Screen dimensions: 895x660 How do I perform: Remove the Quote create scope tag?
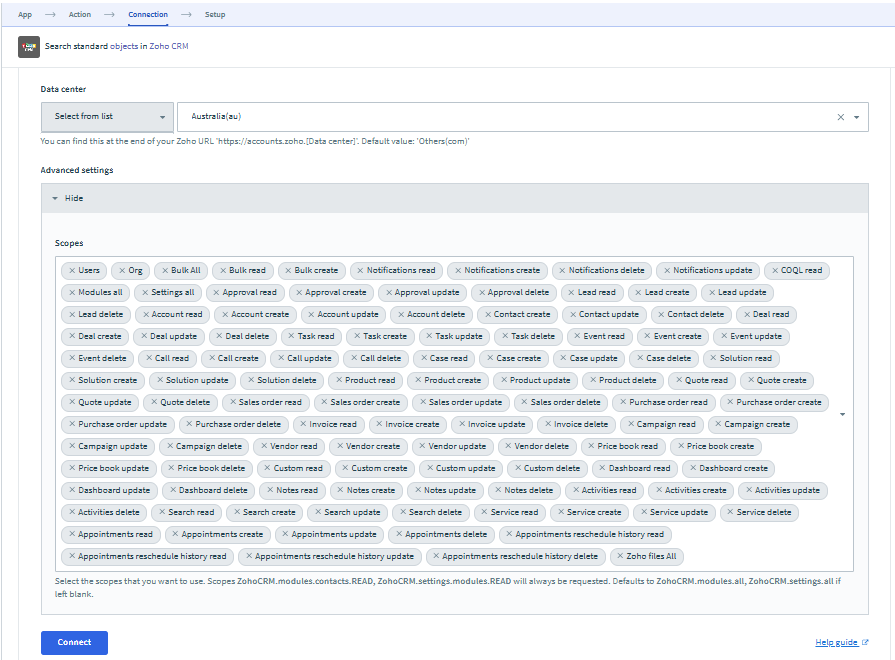point(751,380)
